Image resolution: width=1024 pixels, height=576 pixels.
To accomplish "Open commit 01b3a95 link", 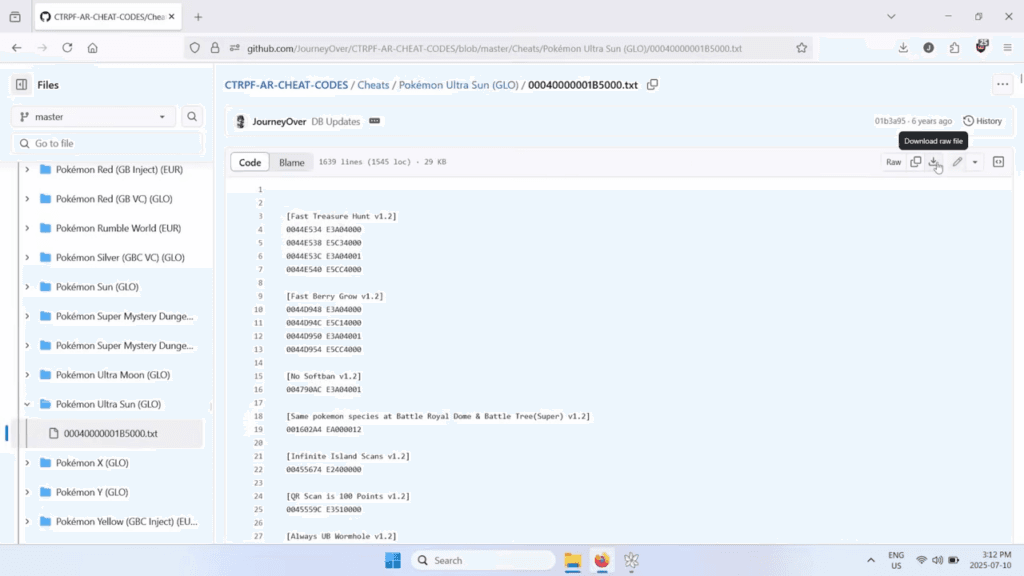I will (x=889, y=121).
